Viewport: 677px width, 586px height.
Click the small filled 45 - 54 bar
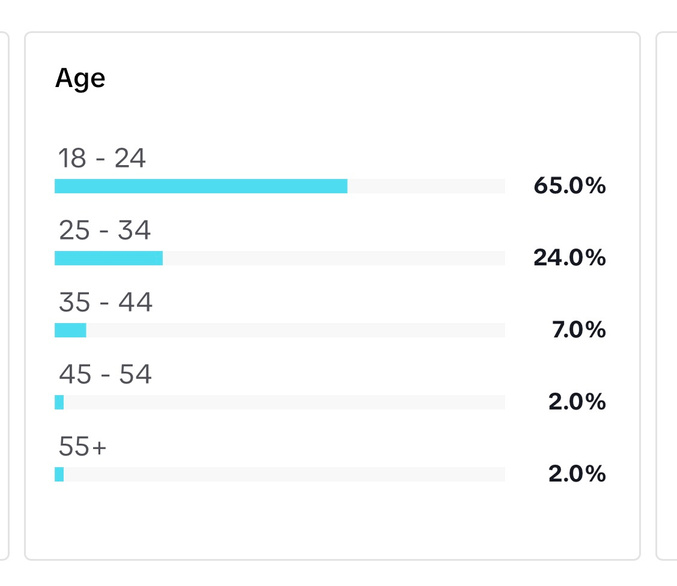coord(59,402)
